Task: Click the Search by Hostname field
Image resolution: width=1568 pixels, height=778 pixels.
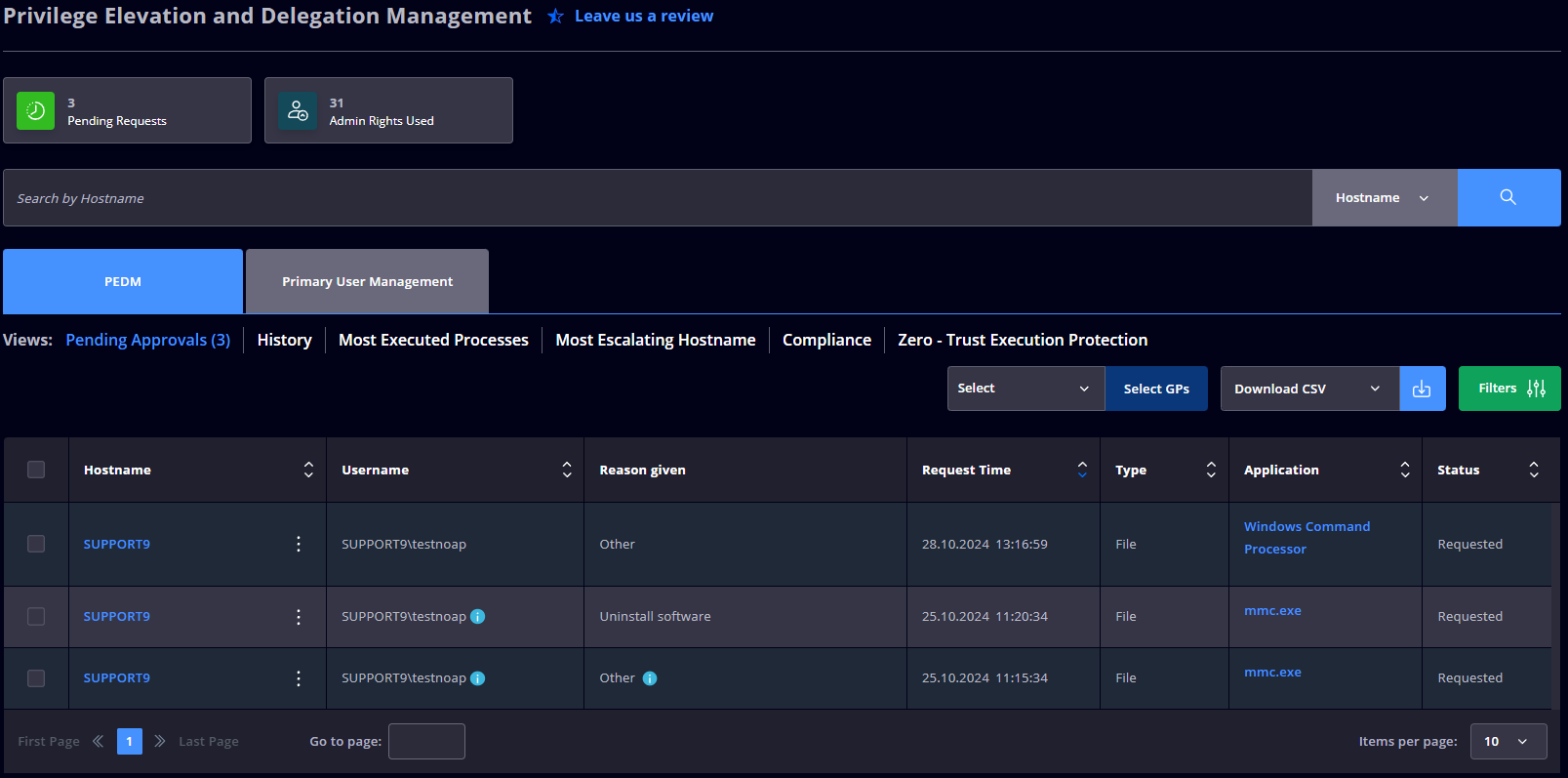Action: tap(658, 197)
